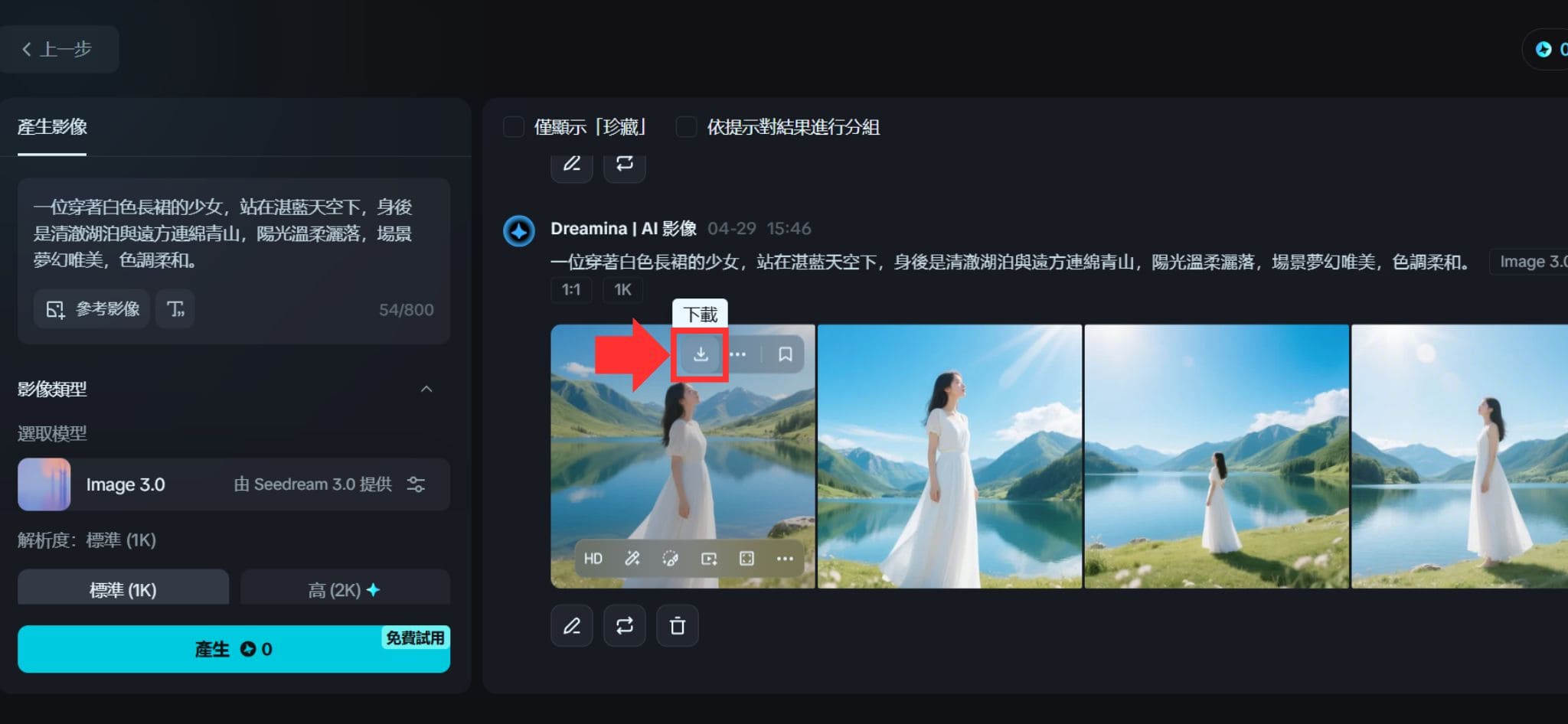Click the delete trash icon under the images
The image size is (1568, 724).
click(677, 625)
